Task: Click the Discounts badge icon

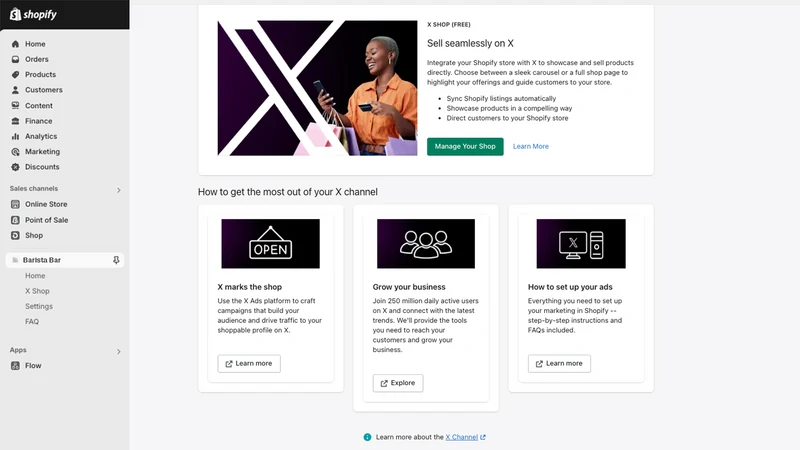Action: (15, 167)
